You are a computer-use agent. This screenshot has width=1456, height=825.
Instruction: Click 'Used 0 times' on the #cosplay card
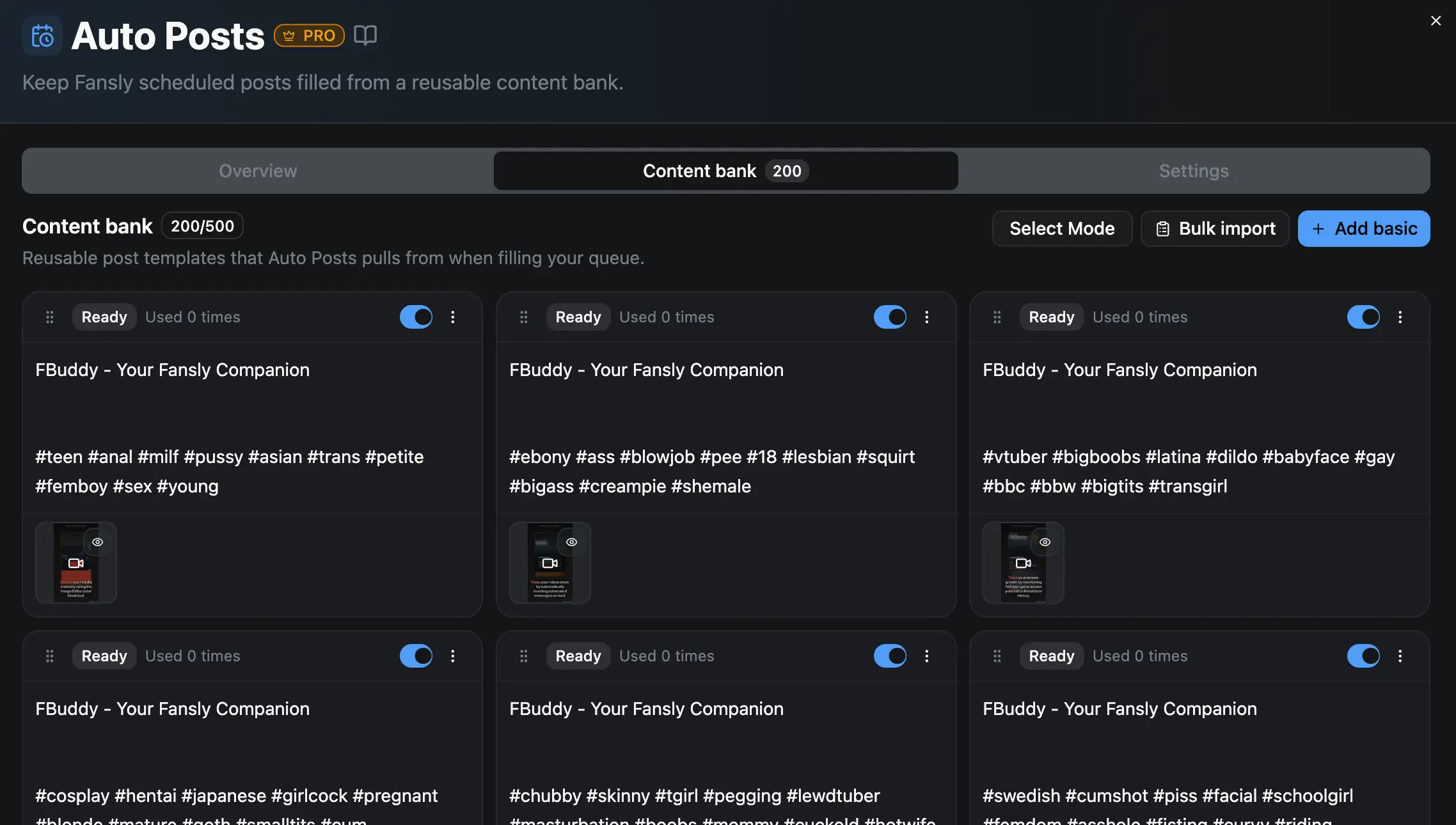pyautogui.click(x=193, y=656)
